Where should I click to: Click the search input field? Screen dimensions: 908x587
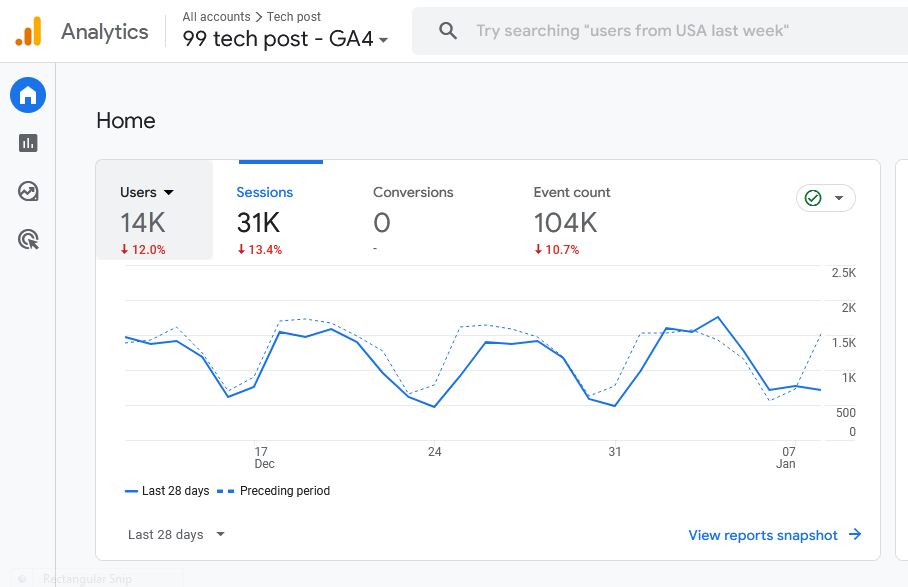pos(640,31)
